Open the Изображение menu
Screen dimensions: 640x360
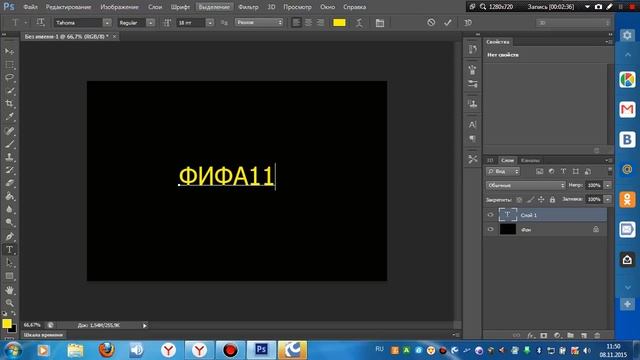point(119,7)
